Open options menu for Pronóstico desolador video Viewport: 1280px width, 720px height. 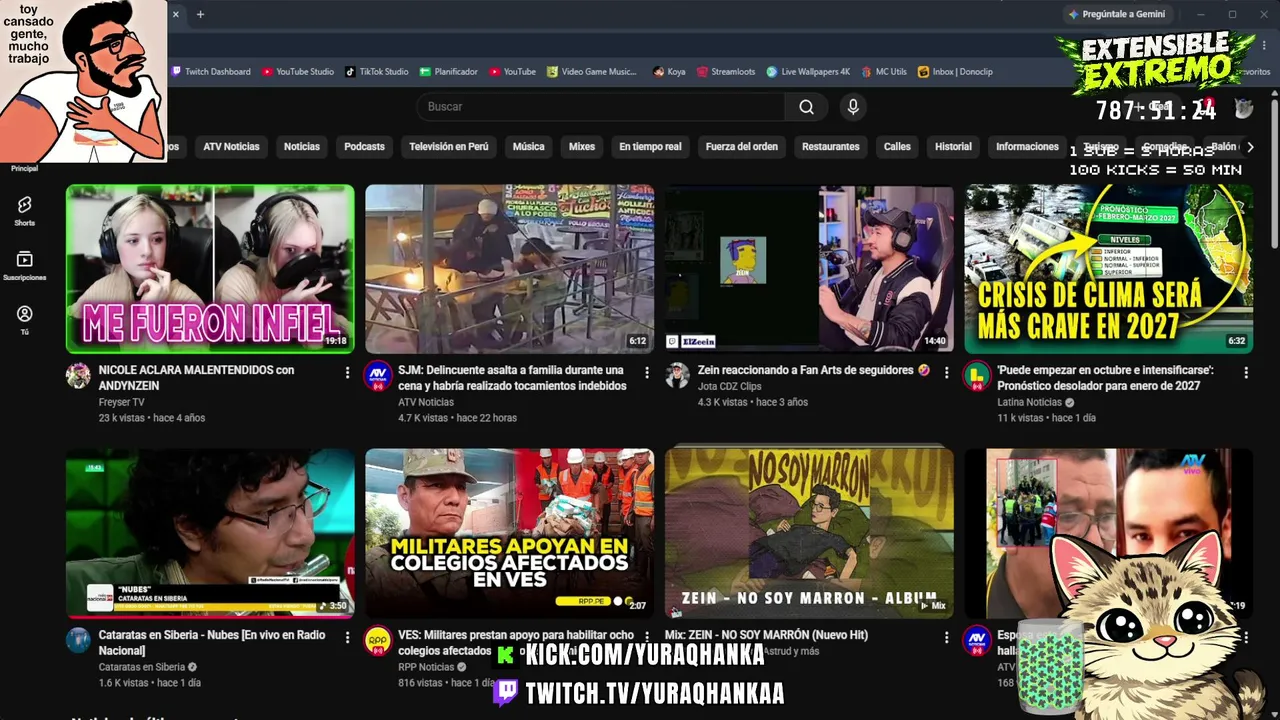click(x=1246, y=373)
